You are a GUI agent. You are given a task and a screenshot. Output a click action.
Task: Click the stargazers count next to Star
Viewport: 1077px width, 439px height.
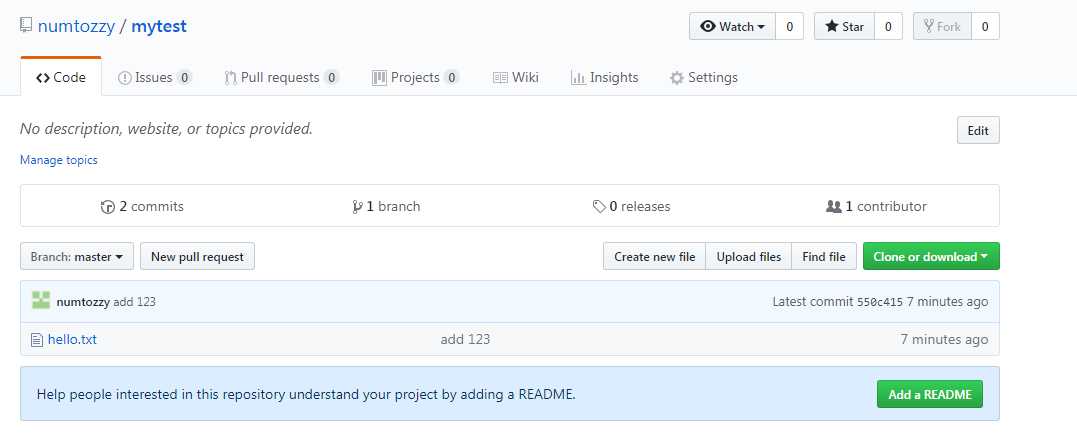pyautogui.click(x=888, y=27)
